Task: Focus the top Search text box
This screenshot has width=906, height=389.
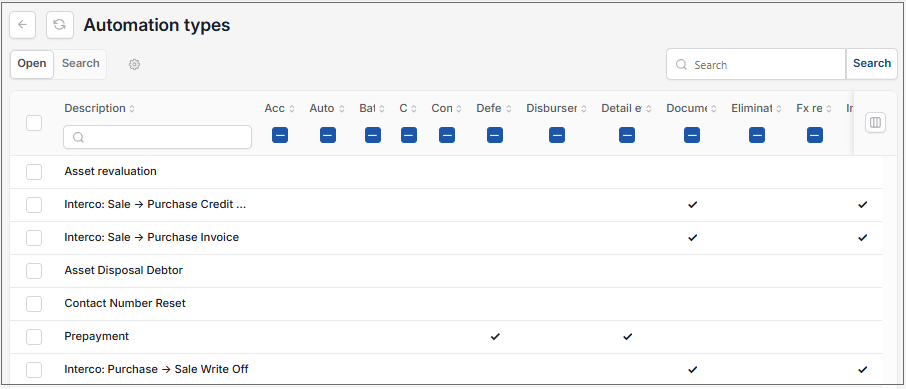Action: pyautogui.click(x=756, y=64)
